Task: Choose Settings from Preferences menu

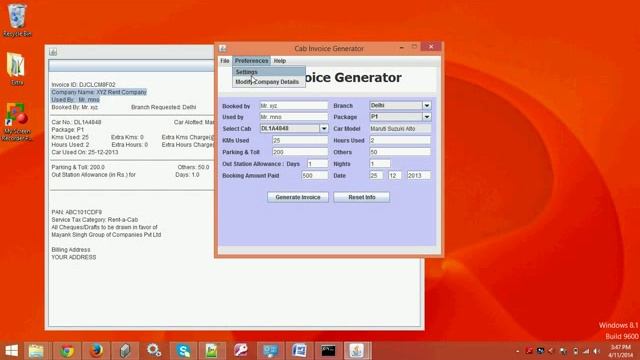Action: pyautogui.click(x=269, y=72)
